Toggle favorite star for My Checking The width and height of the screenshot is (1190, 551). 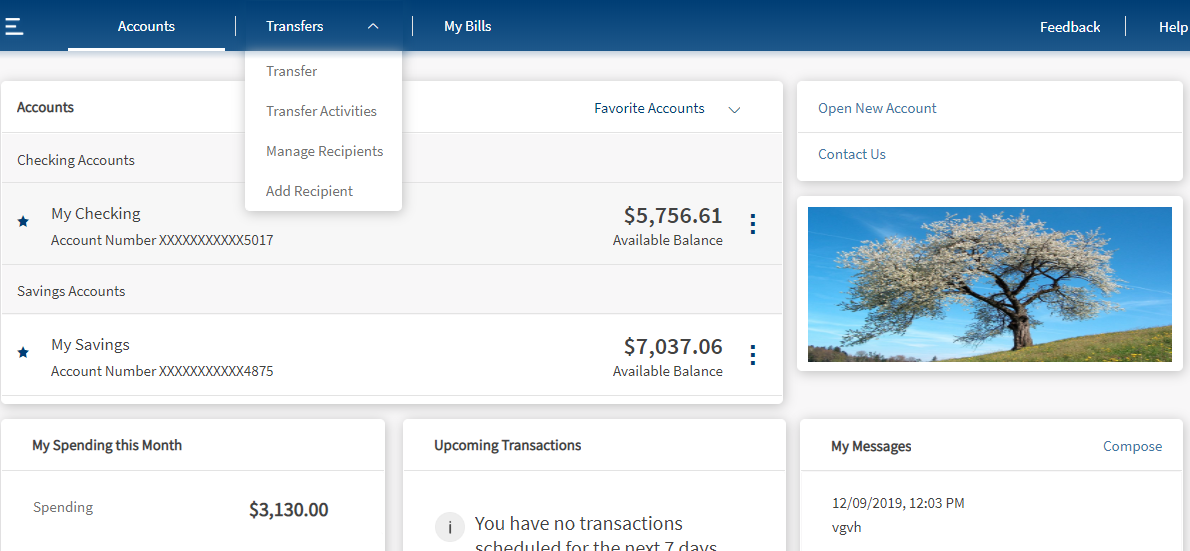click(x=23, y=222)
